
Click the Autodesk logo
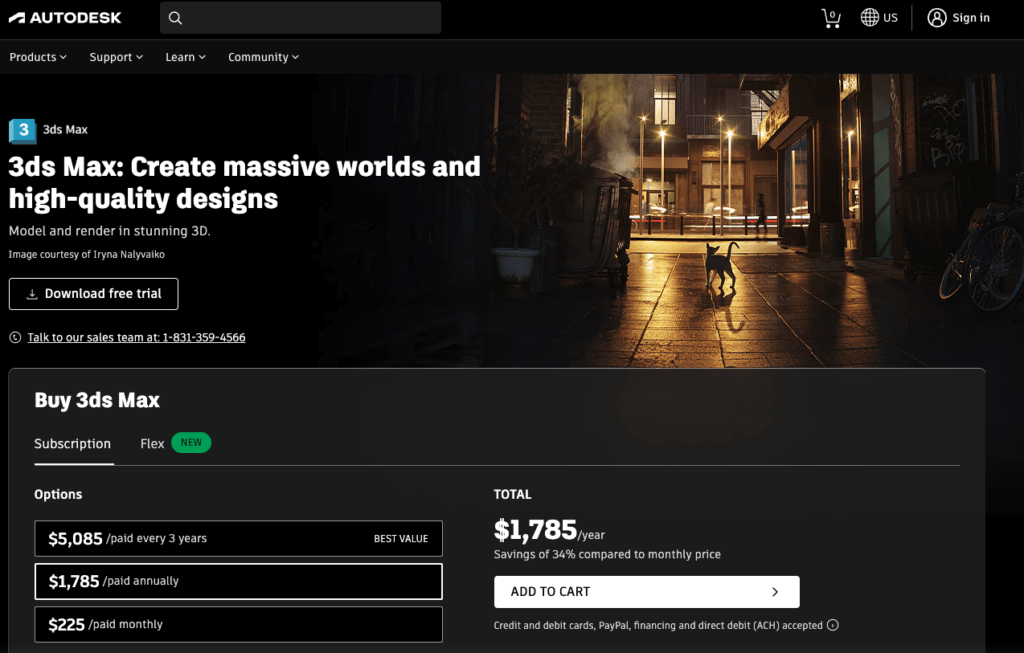point(65,18)
